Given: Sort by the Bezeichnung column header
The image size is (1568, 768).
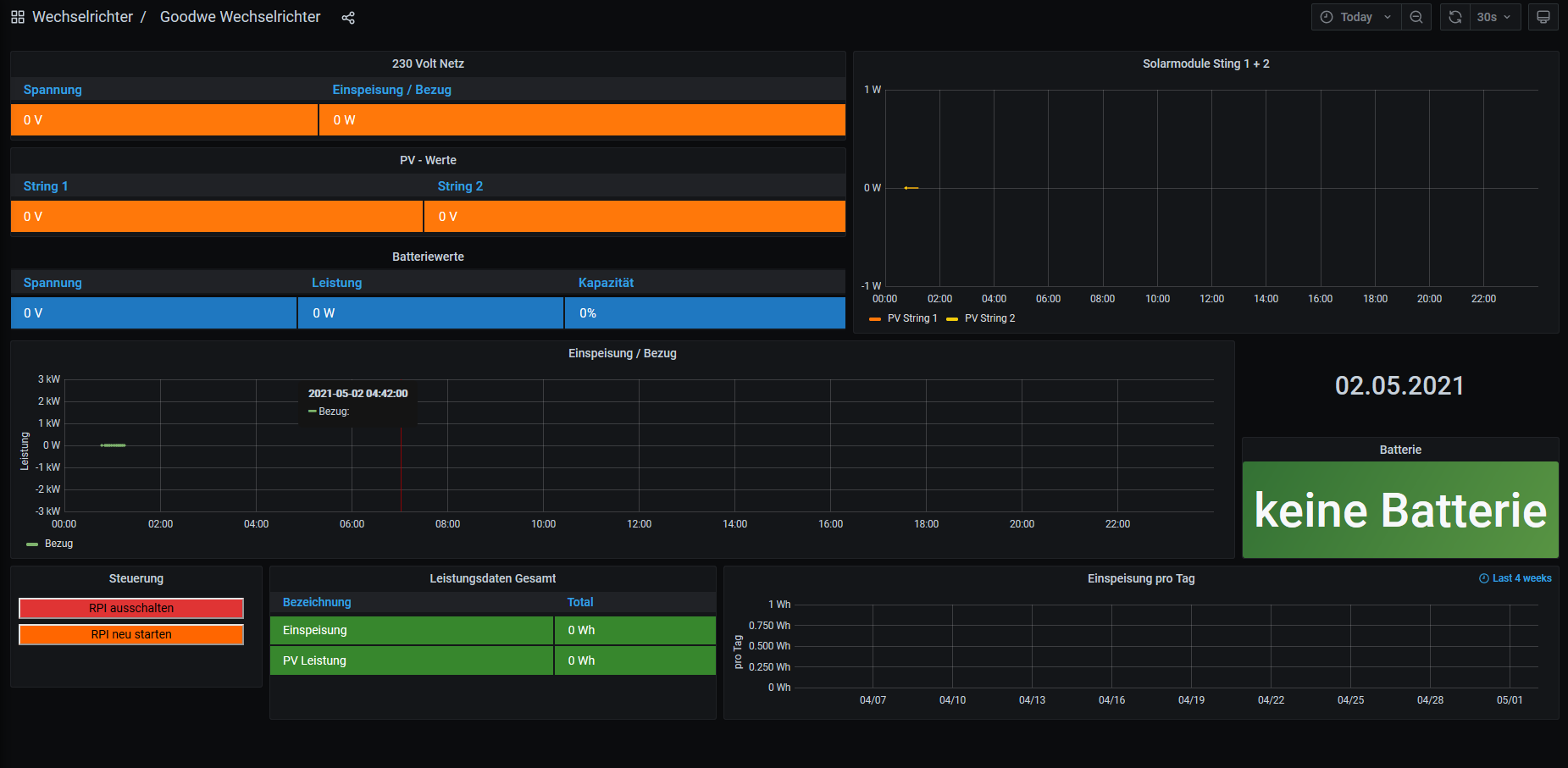Looking at the screenshot, I should pyautogui.click(x=317, y=602).
